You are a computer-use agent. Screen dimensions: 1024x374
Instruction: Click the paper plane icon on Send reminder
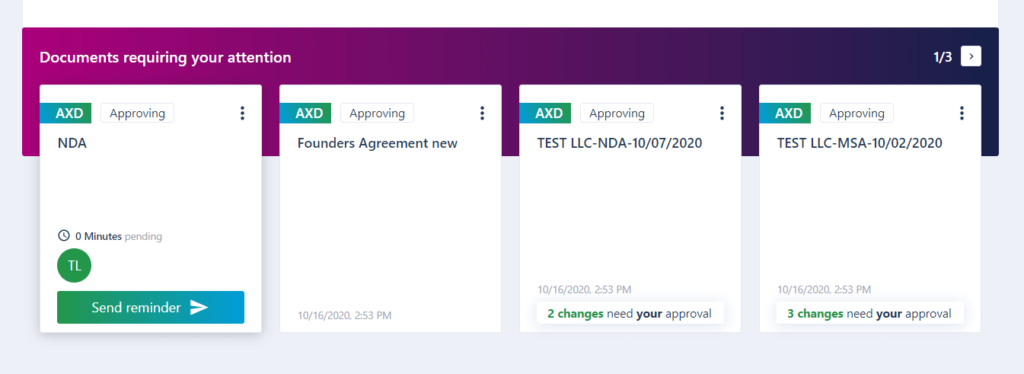pyautogui.click(x=199, y=307)
